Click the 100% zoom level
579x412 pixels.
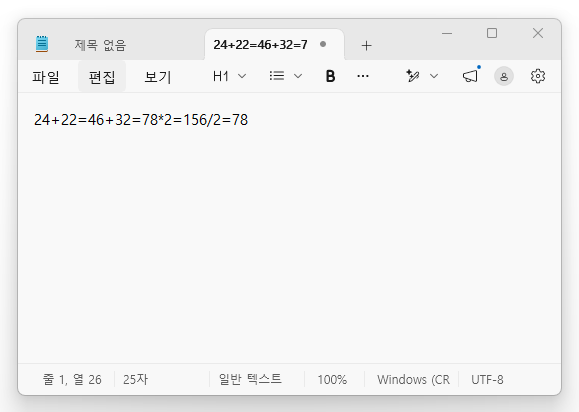[332, 380]
